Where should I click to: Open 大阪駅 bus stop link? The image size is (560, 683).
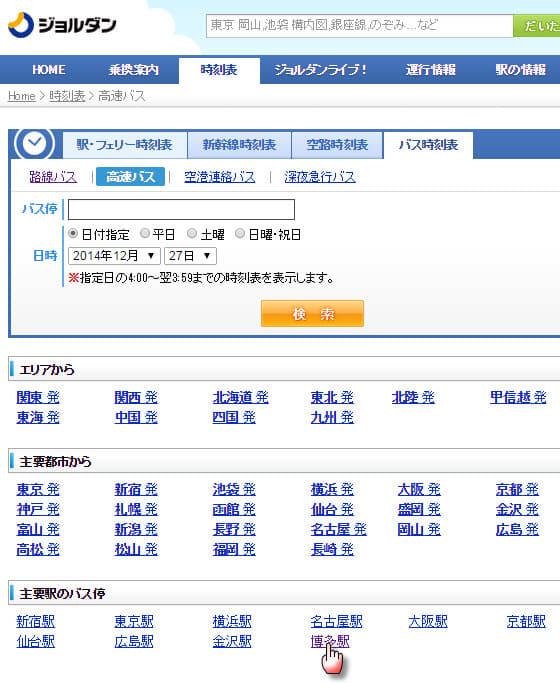[x=428, y=622]
